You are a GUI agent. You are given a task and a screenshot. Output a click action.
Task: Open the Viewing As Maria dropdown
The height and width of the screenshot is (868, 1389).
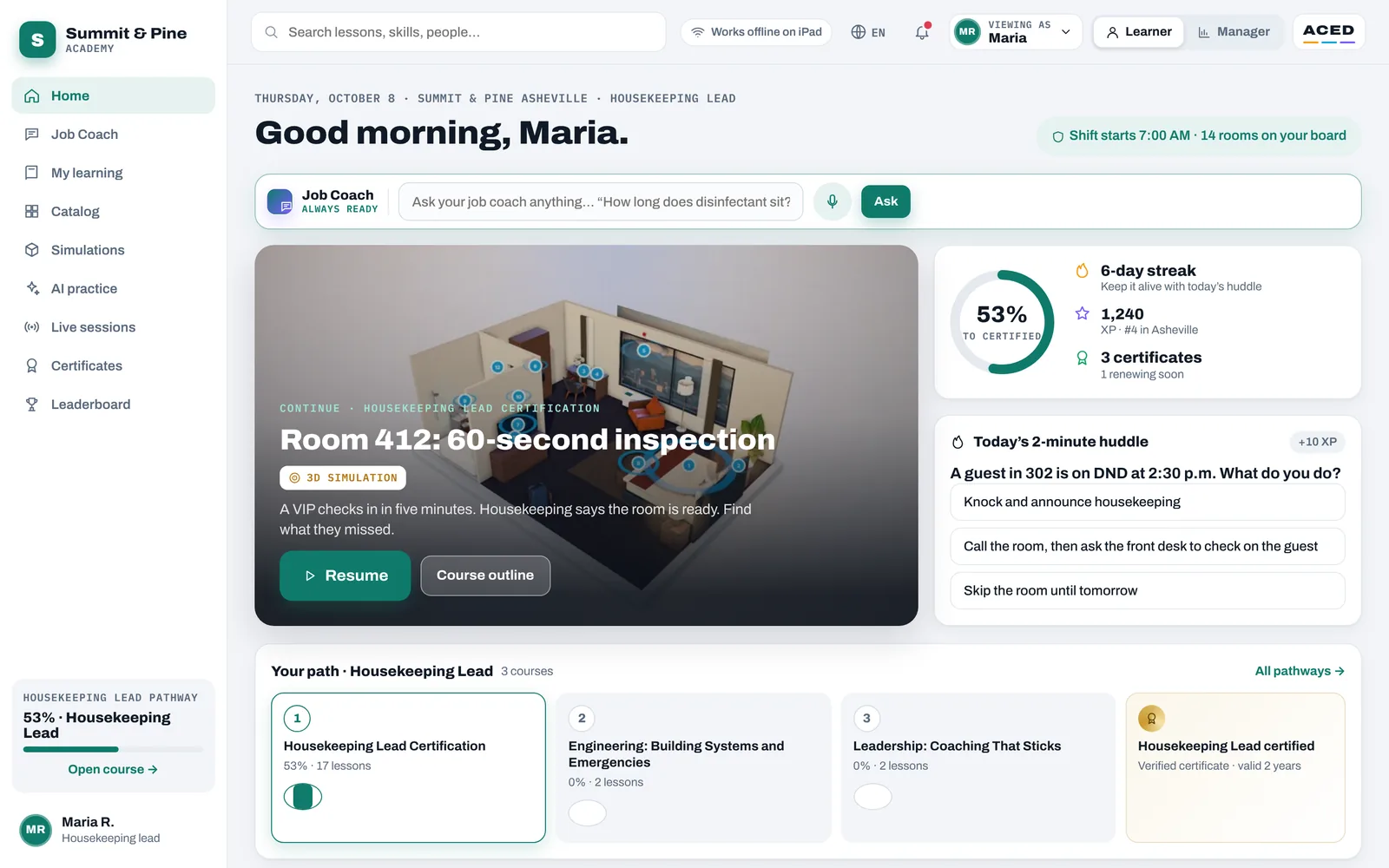coord(1016,32)
